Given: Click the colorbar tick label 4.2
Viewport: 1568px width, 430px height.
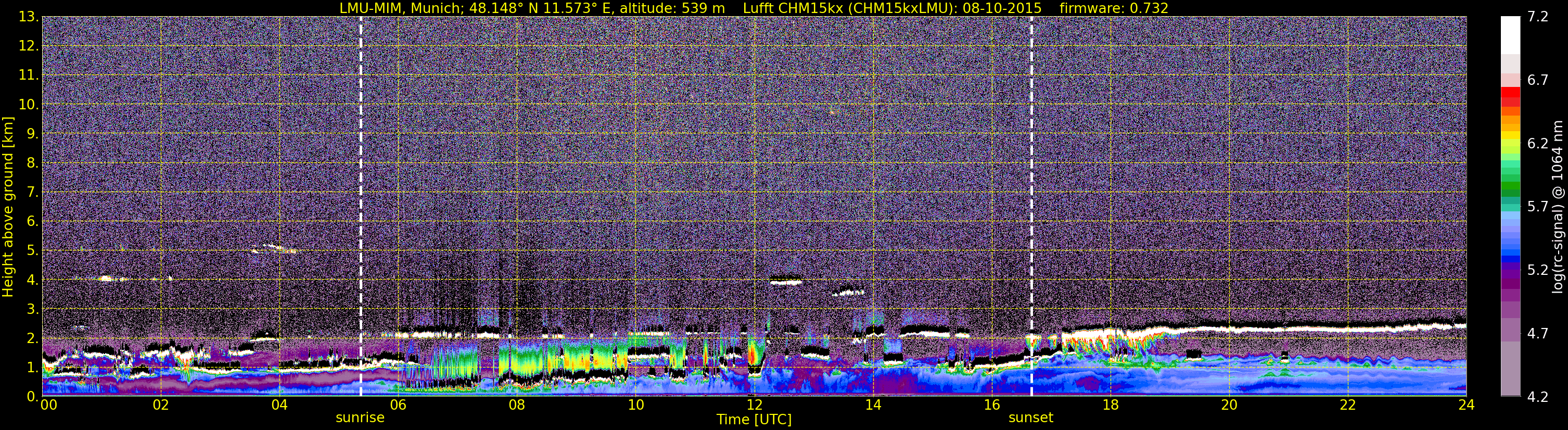Looking at the screenshot, I should click(1538, 397).
